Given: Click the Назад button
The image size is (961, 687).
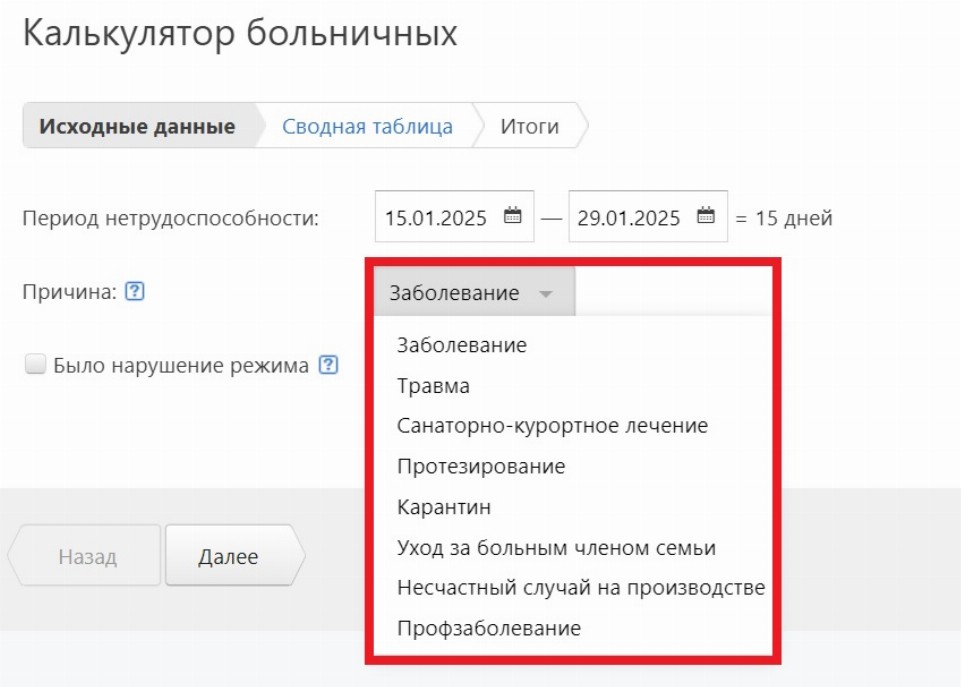Looking at the screenshot, I should [x=86, y=557].
